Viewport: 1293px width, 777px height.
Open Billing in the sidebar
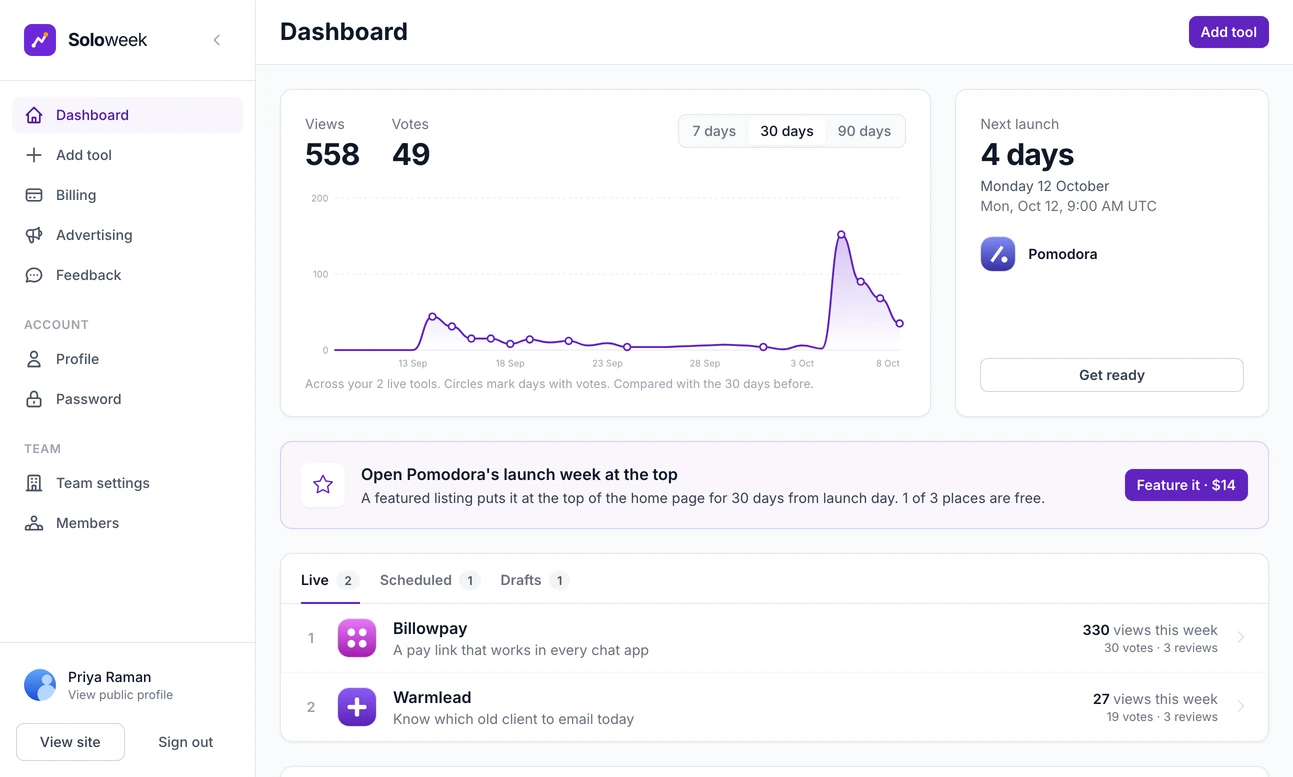coord(127,195)
